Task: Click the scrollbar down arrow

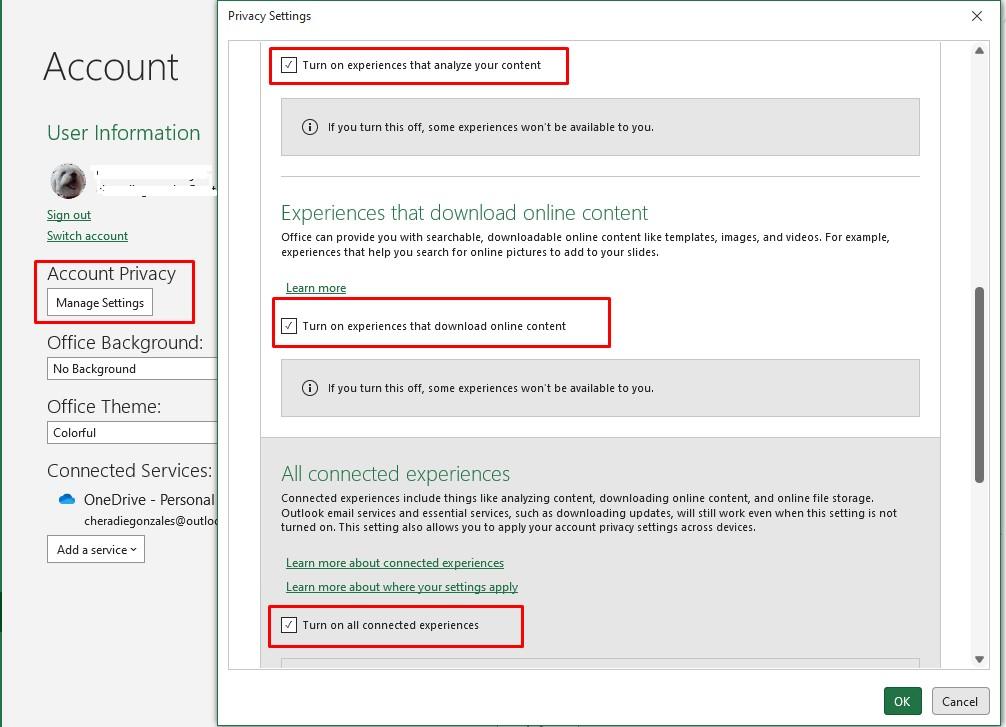Action: point(979,660)
